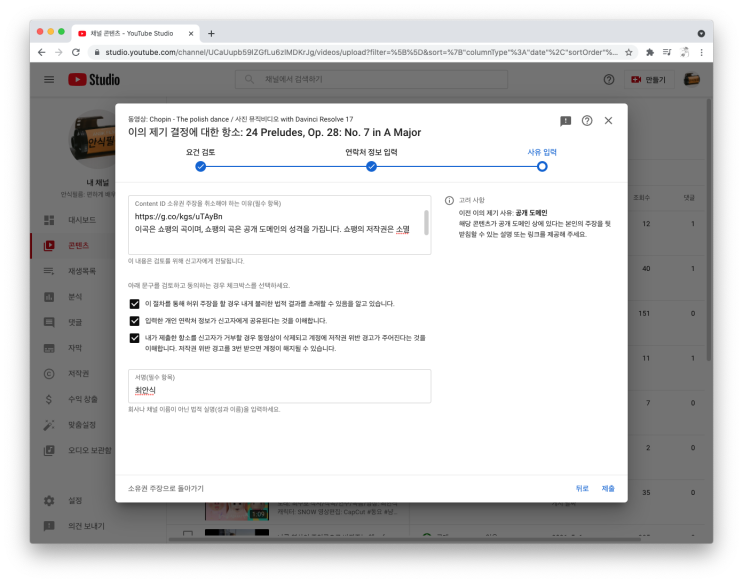Click 소유권 주장으로 돌아가기 link
743x583 pixels.
(x=166, y=488)
